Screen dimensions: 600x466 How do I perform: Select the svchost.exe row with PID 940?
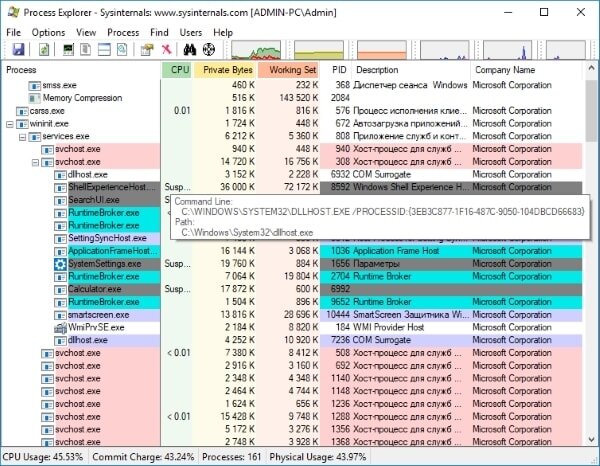(292, 149)
